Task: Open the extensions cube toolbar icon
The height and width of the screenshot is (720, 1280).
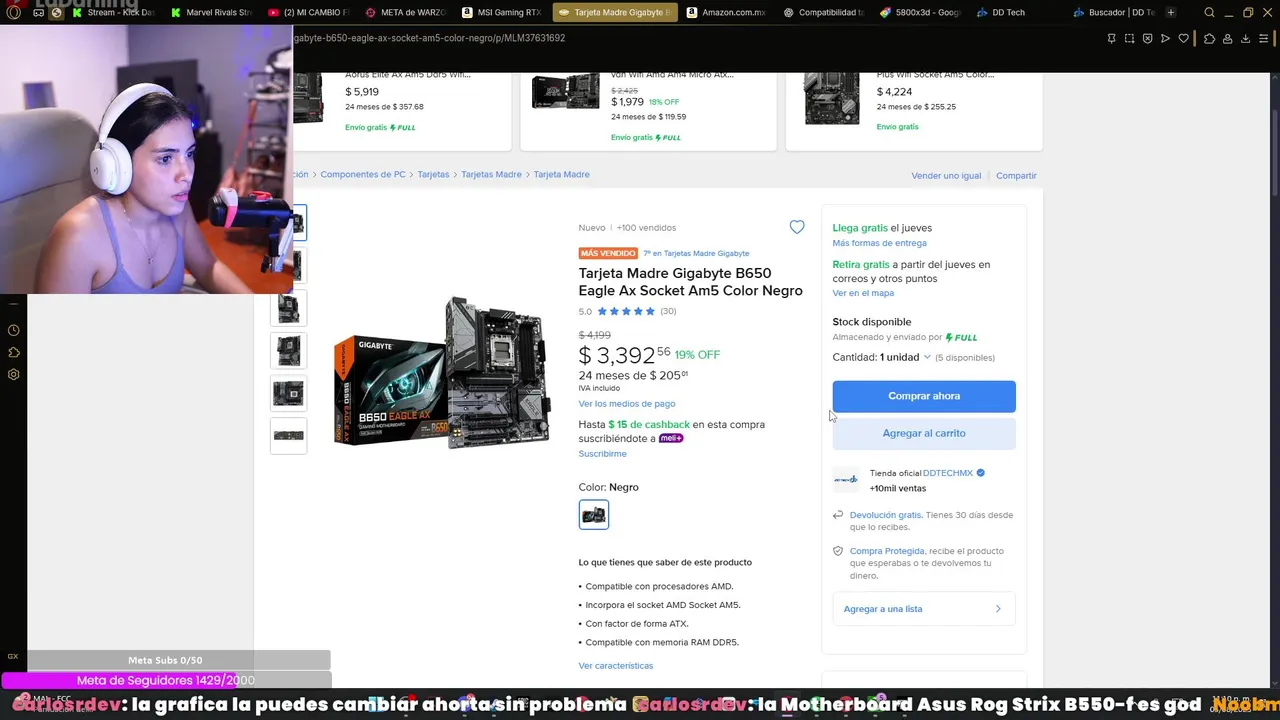Action: click(1209, 39)
